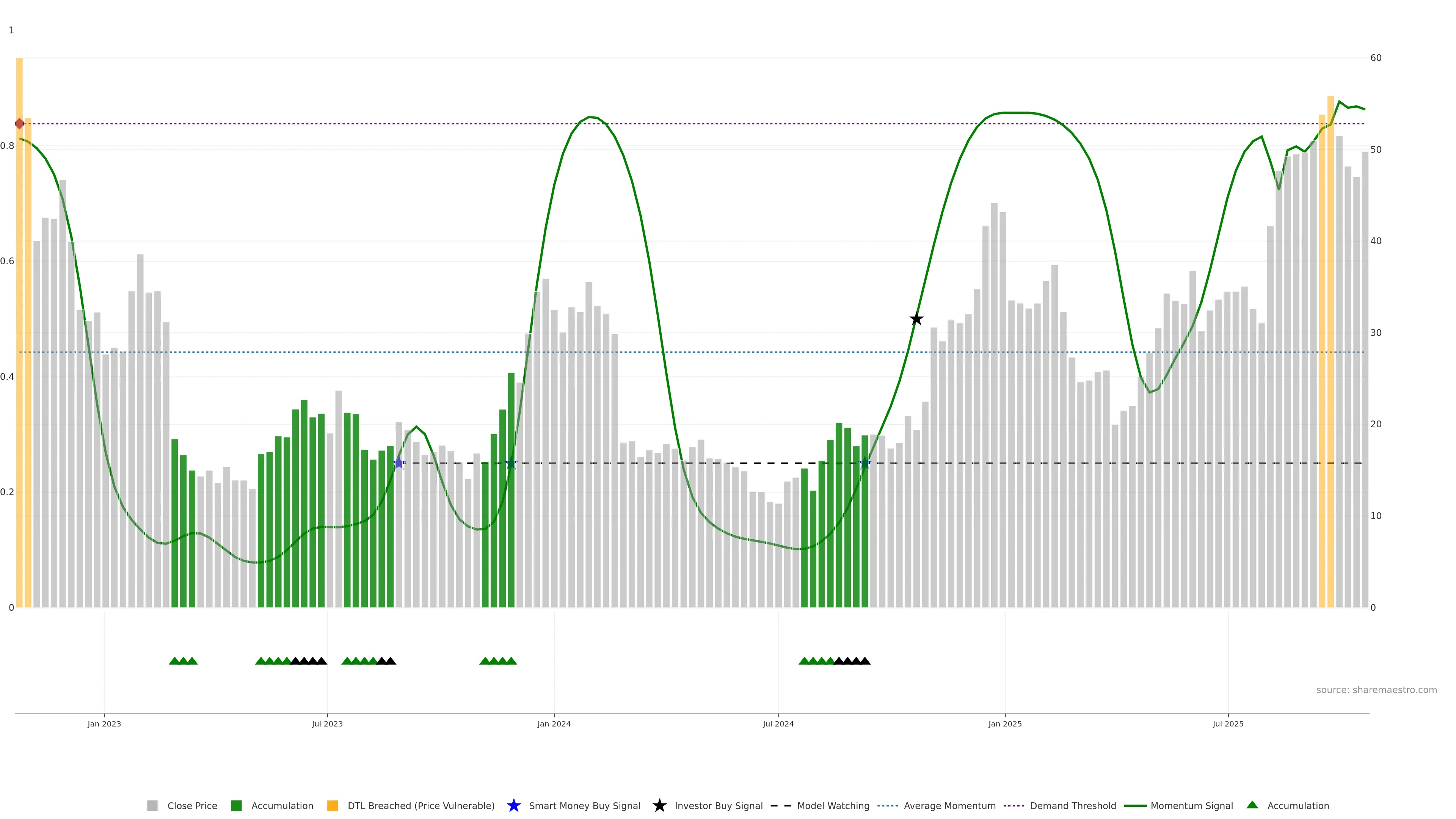Click the Smart Money Buy Signal legend label
The height and width of the screenshot is (819, 1456).
(584, 805)
